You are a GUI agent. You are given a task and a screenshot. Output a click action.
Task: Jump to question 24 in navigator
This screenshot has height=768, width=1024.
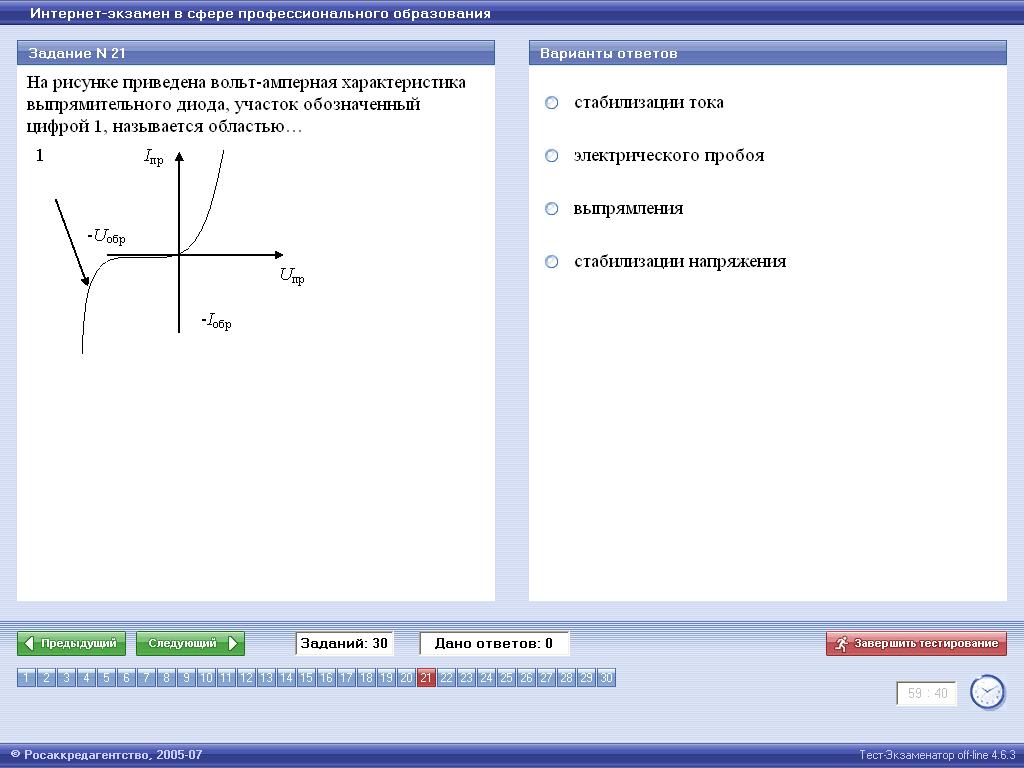[x=487, y=678]
